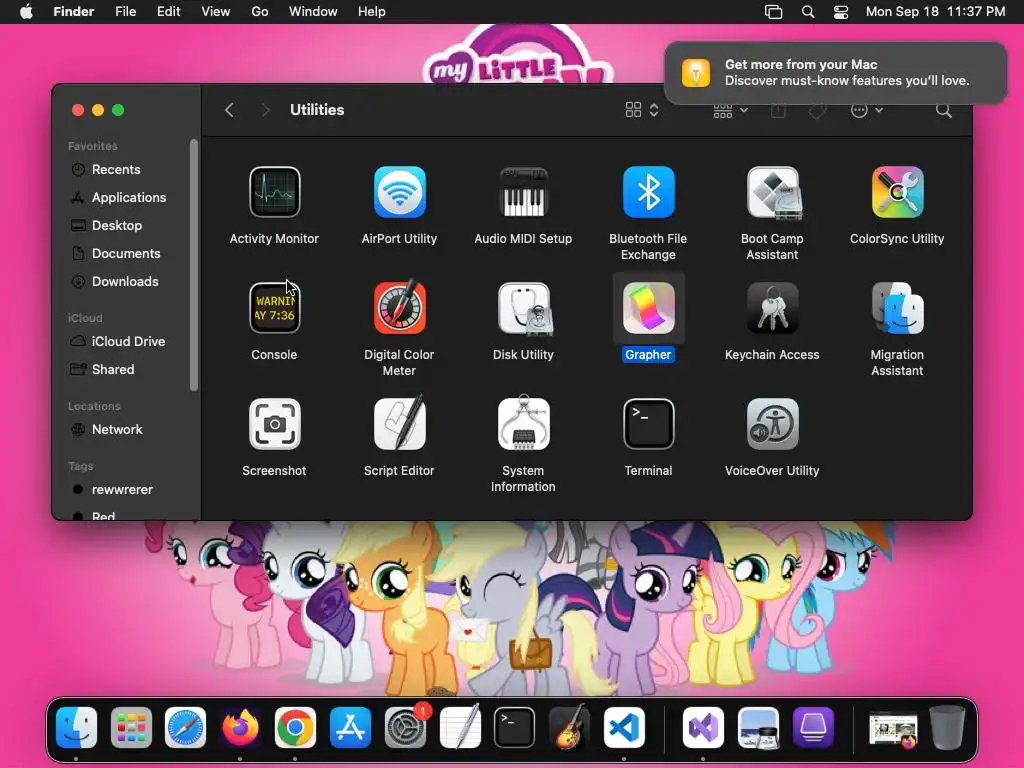This screenshot has height=768, width=1024.
Task: Select Disk Utility icon
Action: click(524, 308)
